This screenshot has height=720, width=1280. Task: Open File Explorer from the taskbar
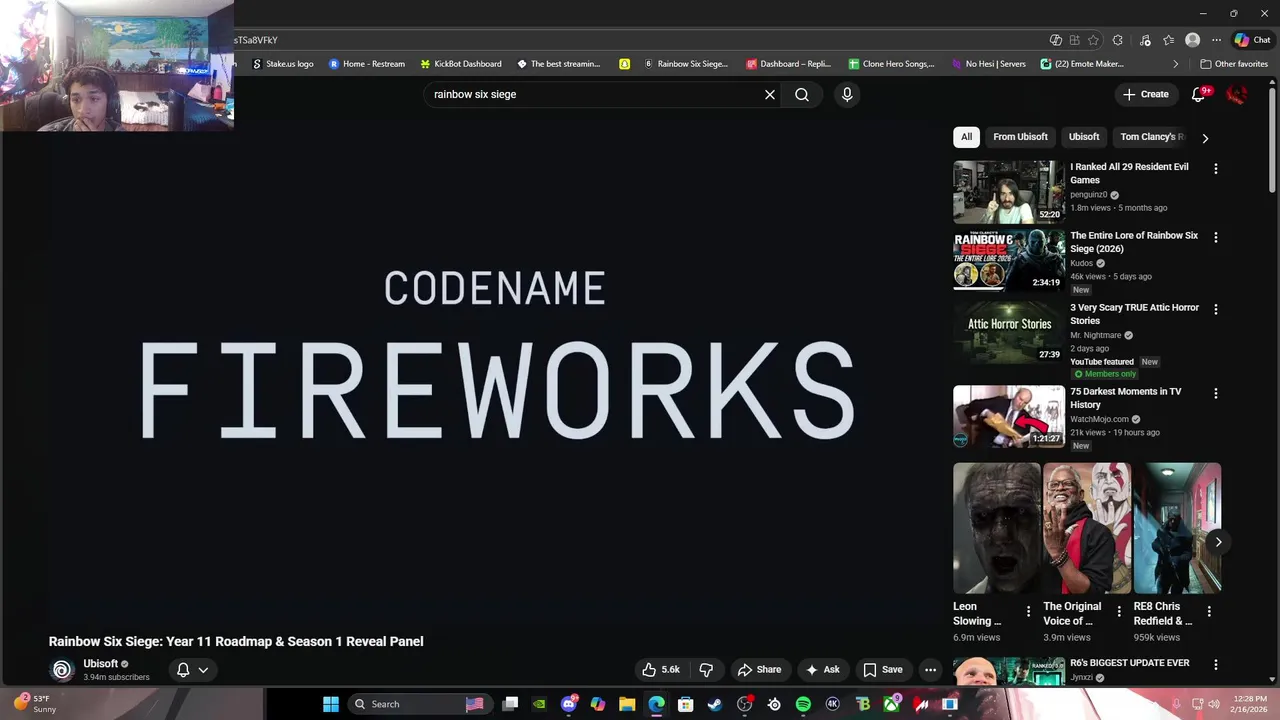pos(627,704)
